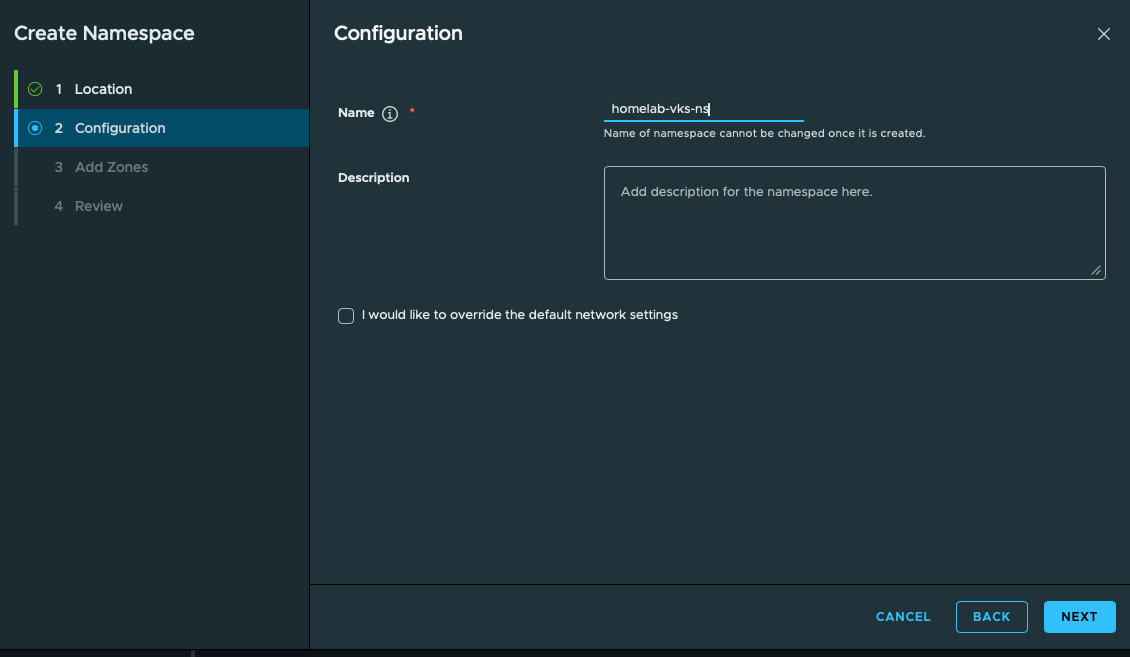1130x657 pixels.
Task: Click the Description label
Action: (x=373, y=178)
